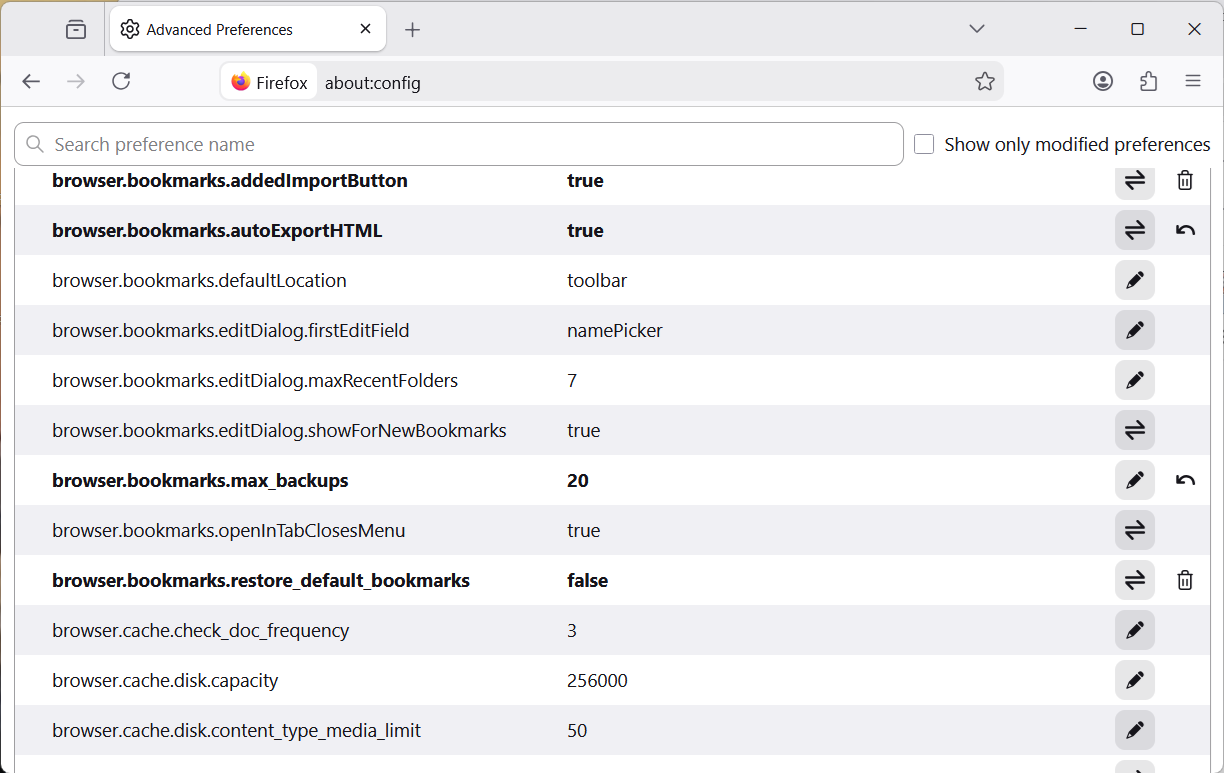Image resolution: width=1224 pixels, height=773 pixels.
Task: Bookmark this page with star icon
Action: pyautogui.click(x=985, y=82)
